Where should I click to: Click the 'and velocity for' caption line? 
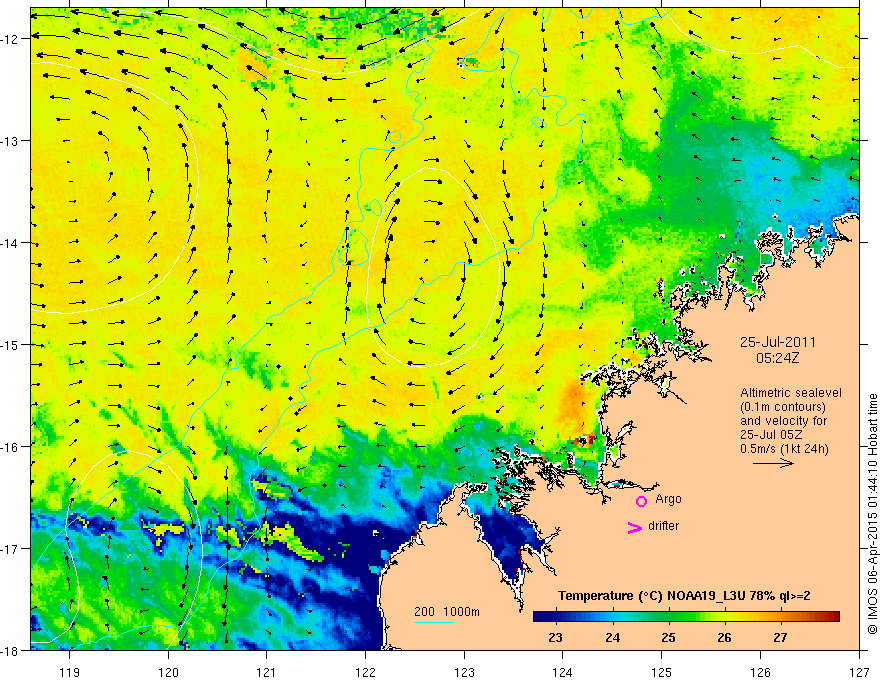[x=783, y=421]
